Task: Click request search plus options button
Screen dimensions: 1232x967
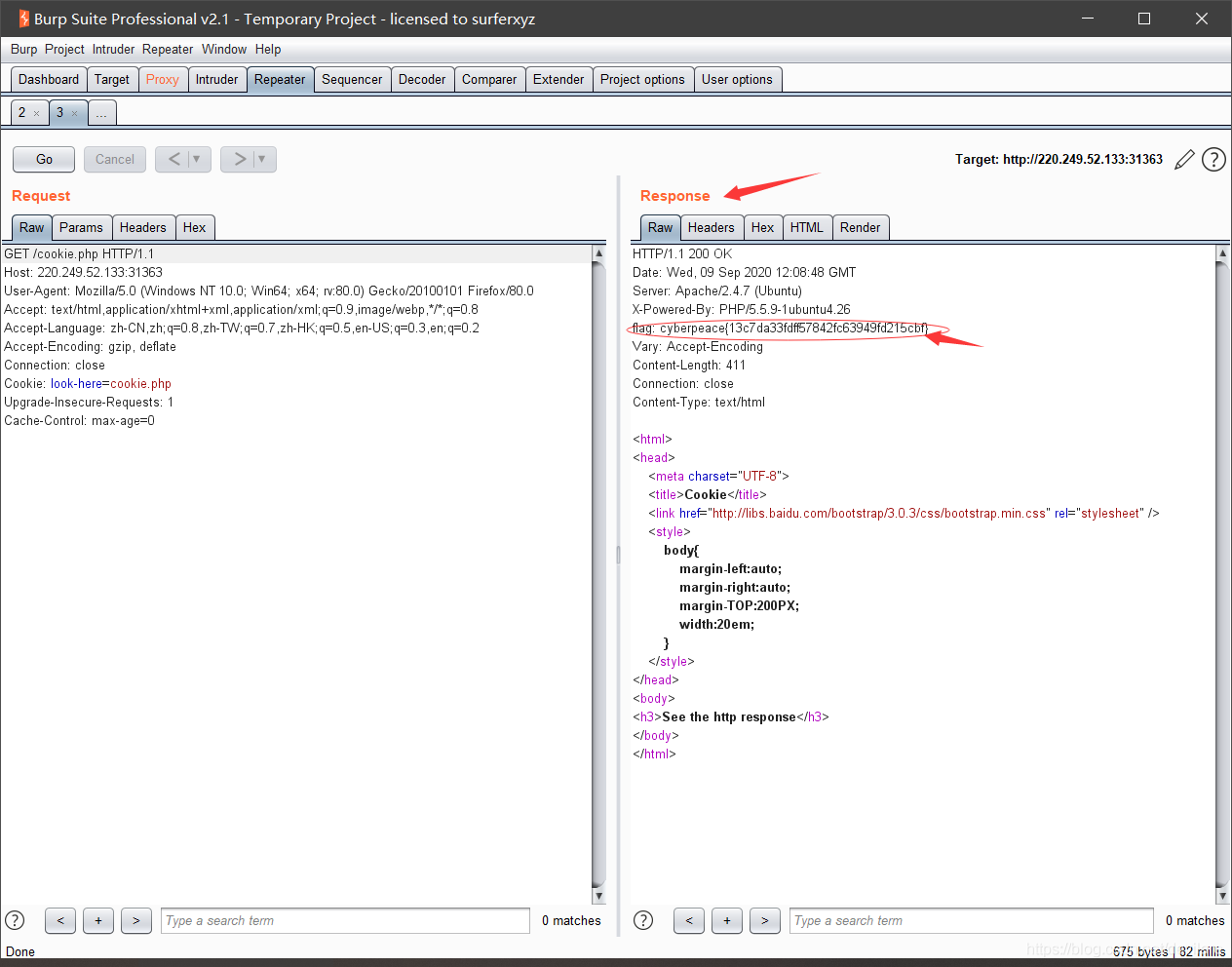Action: click(x=98, y=920)
